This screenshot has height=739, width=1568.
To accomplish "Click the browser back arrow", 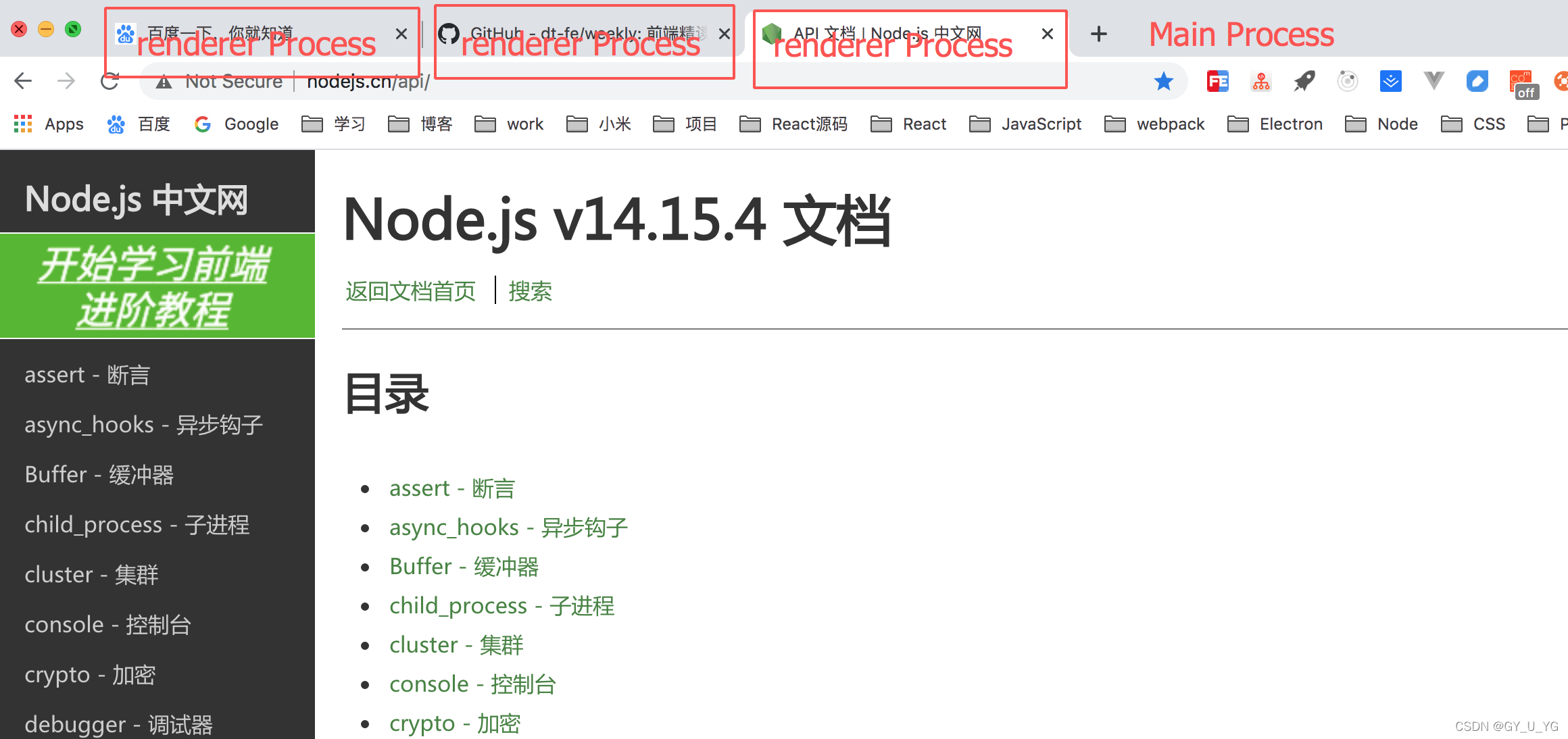I will [23, 81].
